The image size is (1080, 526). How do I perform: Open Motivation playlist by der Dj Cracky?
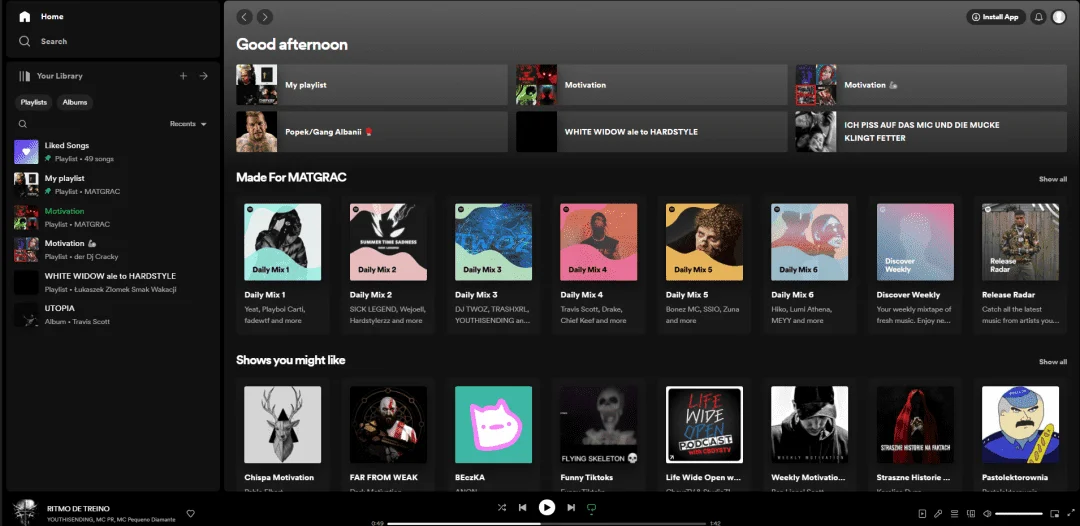[x=112, y=249]
